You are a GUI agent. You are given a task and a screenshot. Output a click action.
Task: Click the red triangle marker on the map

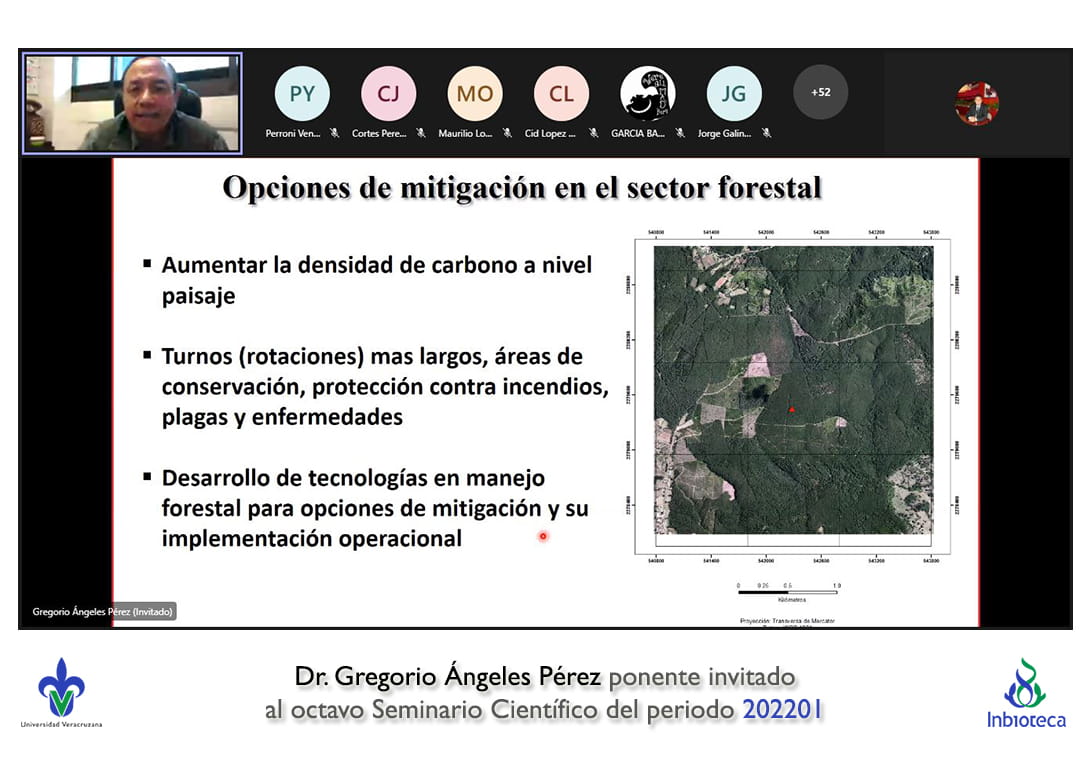[x=791, y=409]
